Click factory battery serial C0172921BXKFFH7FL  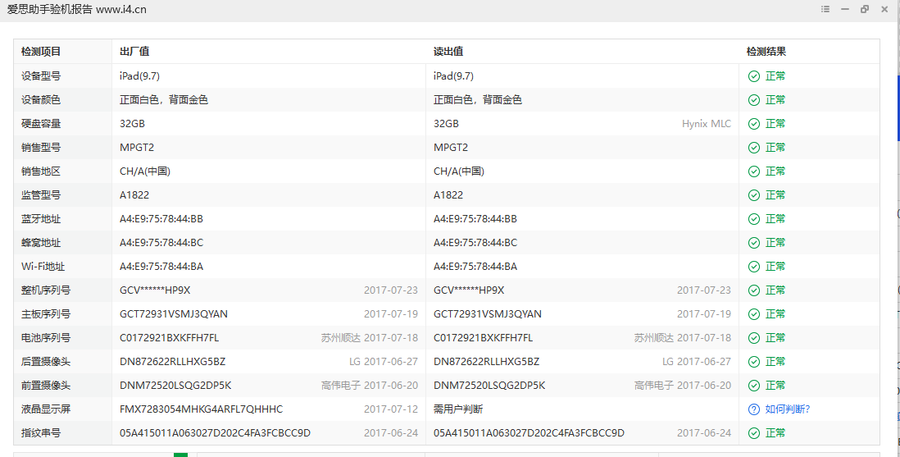(x=169, y=338)
